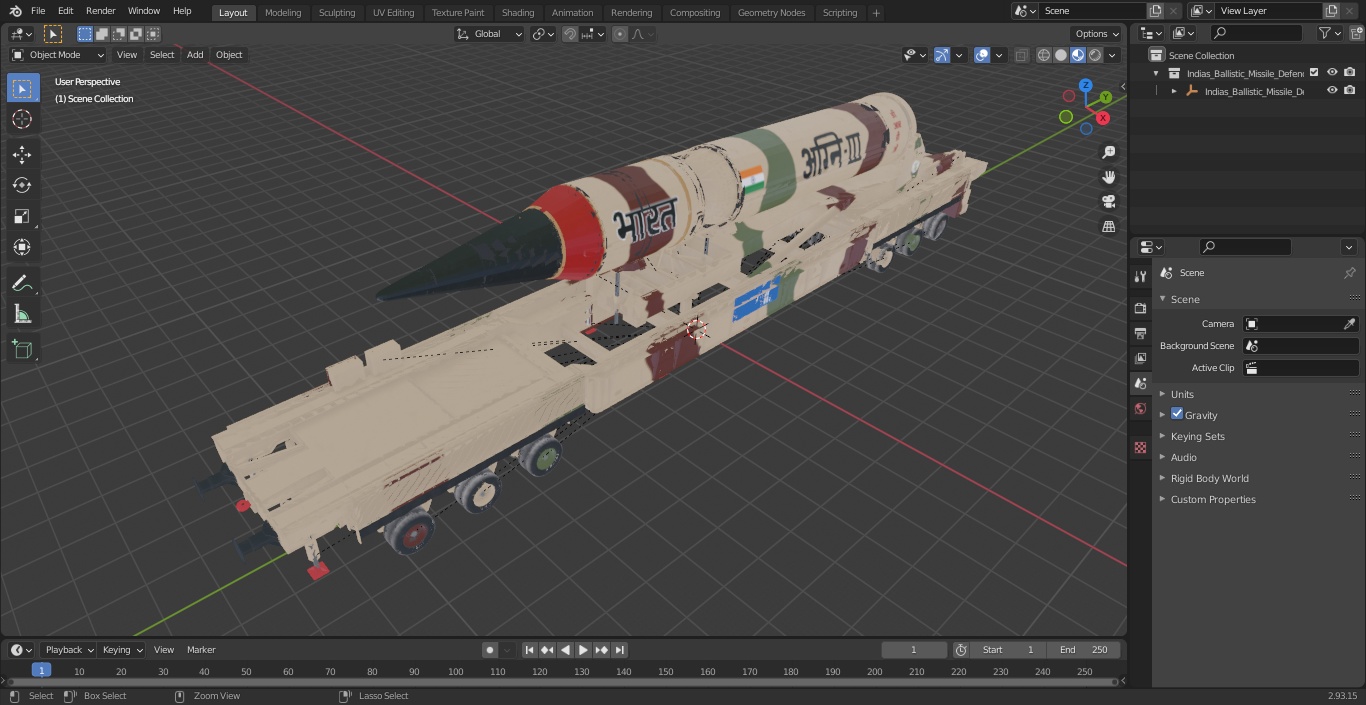Switch to the UV Editing workspace tab
The width and height of the screenshot is (1366, 705).
393,12
